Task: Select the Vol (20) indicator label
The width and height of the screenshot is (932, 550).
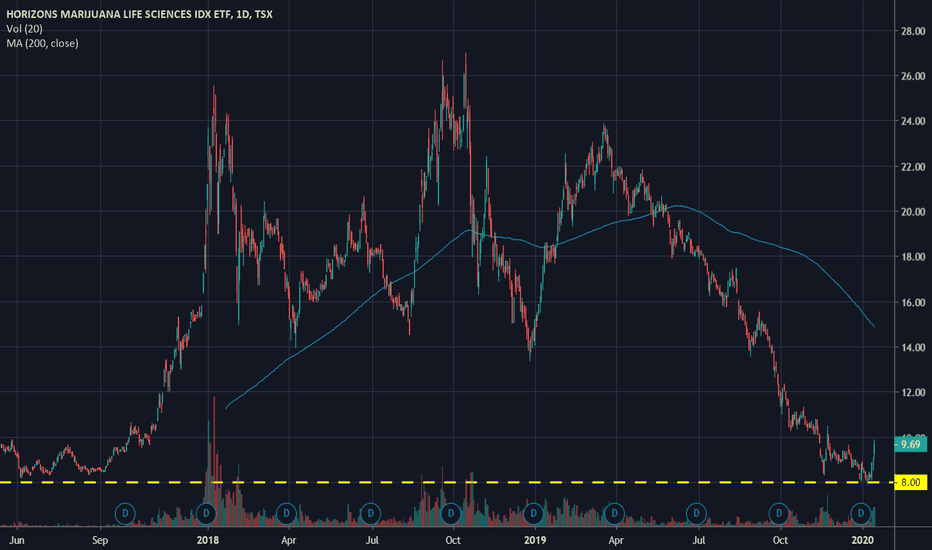Action: click(x=24, y=29)
